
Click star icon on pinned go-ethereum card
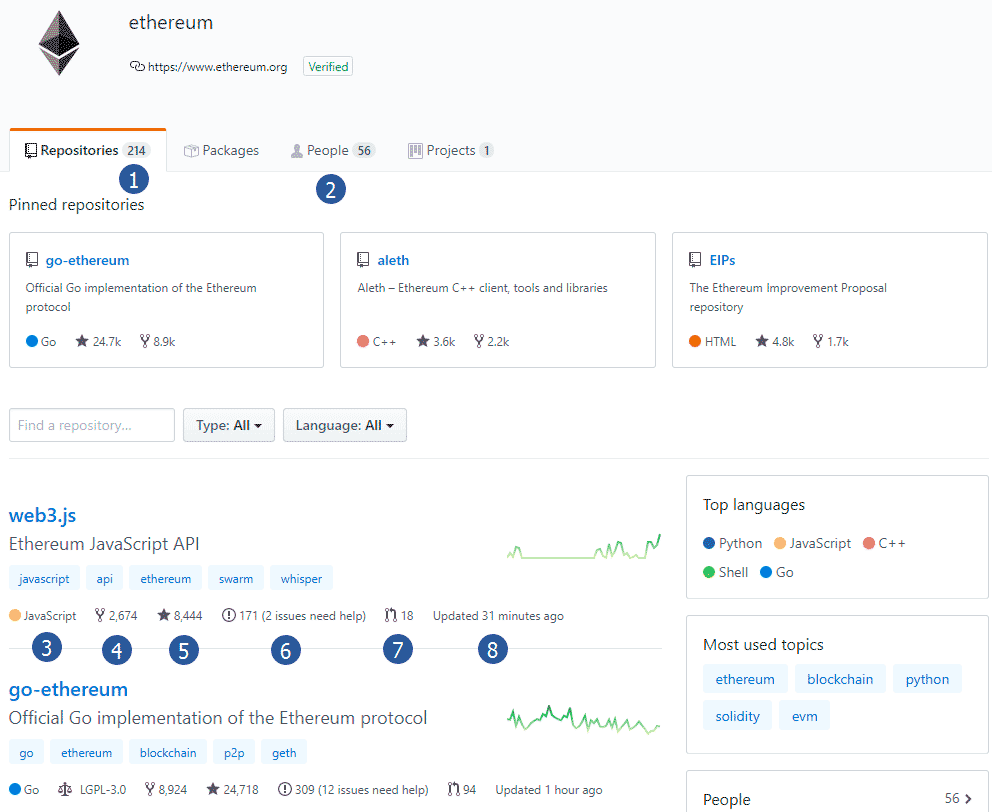click(82, 341)
